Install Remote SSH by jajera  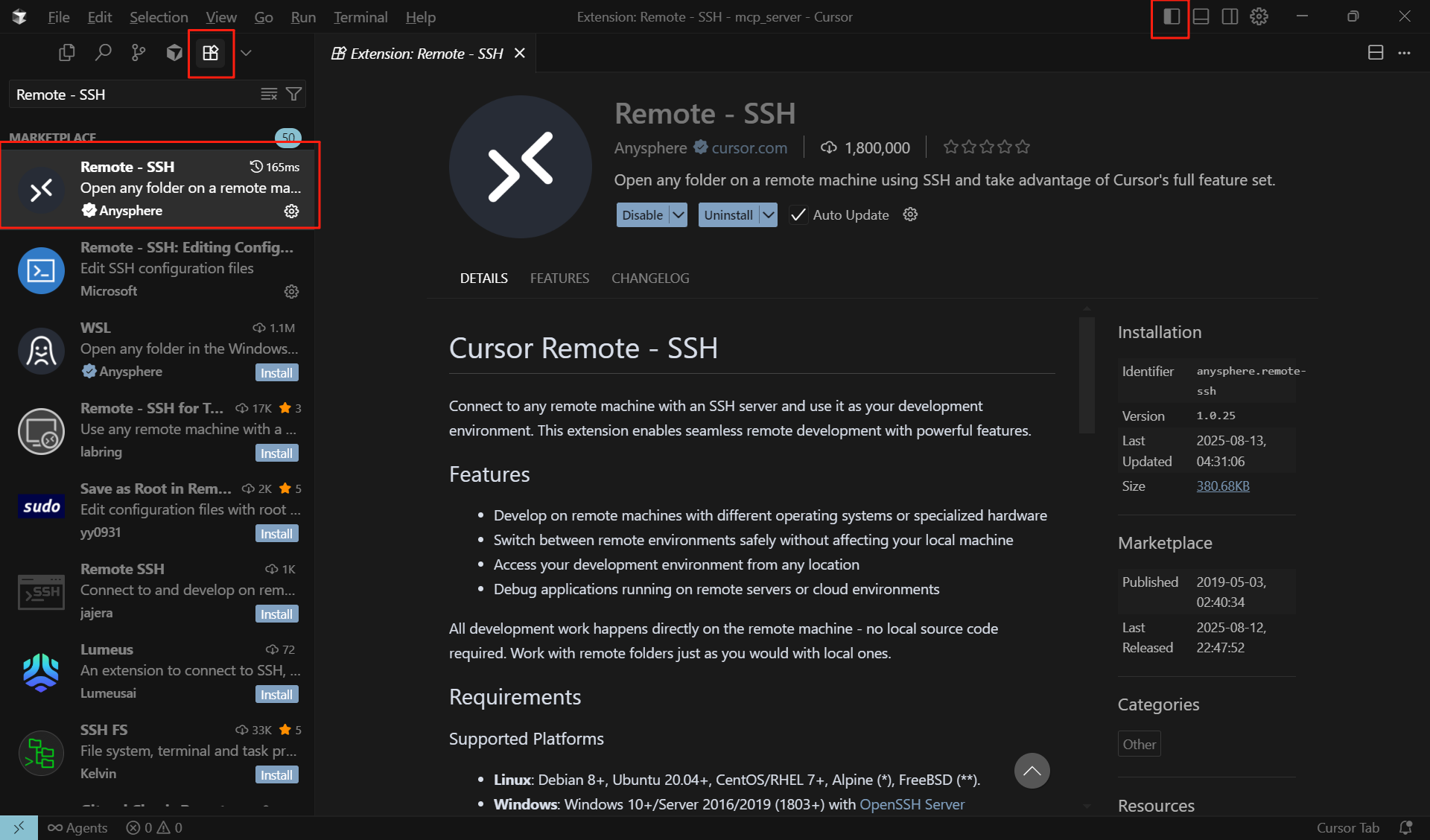tap(276, 614)
